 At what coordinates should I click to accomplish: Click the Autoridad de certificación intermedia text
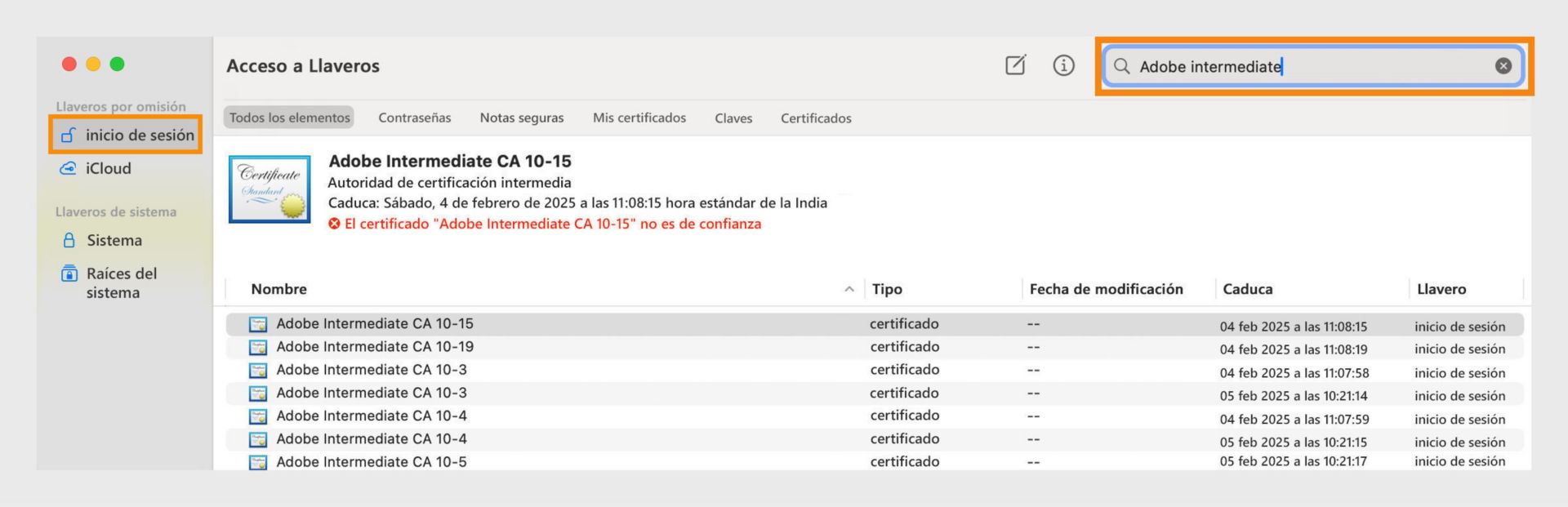449,183
